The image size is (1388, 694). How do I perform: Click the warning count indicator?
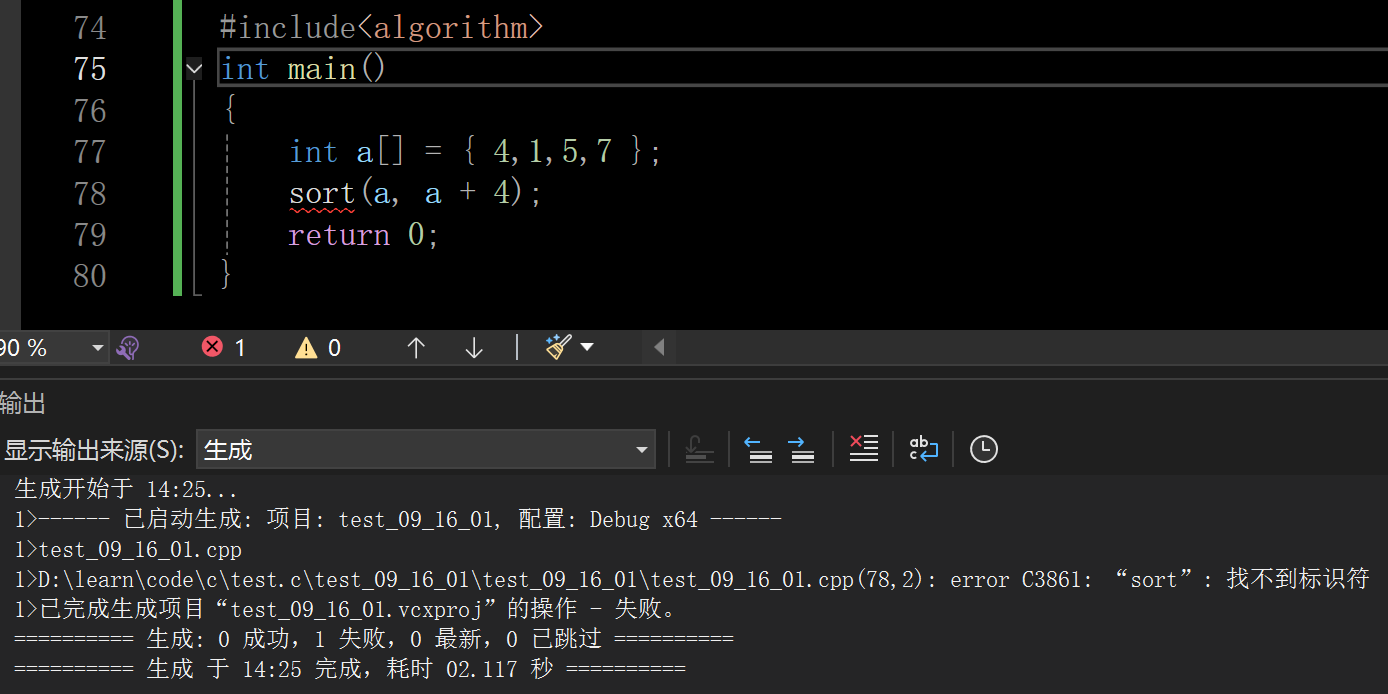(318, 348)
